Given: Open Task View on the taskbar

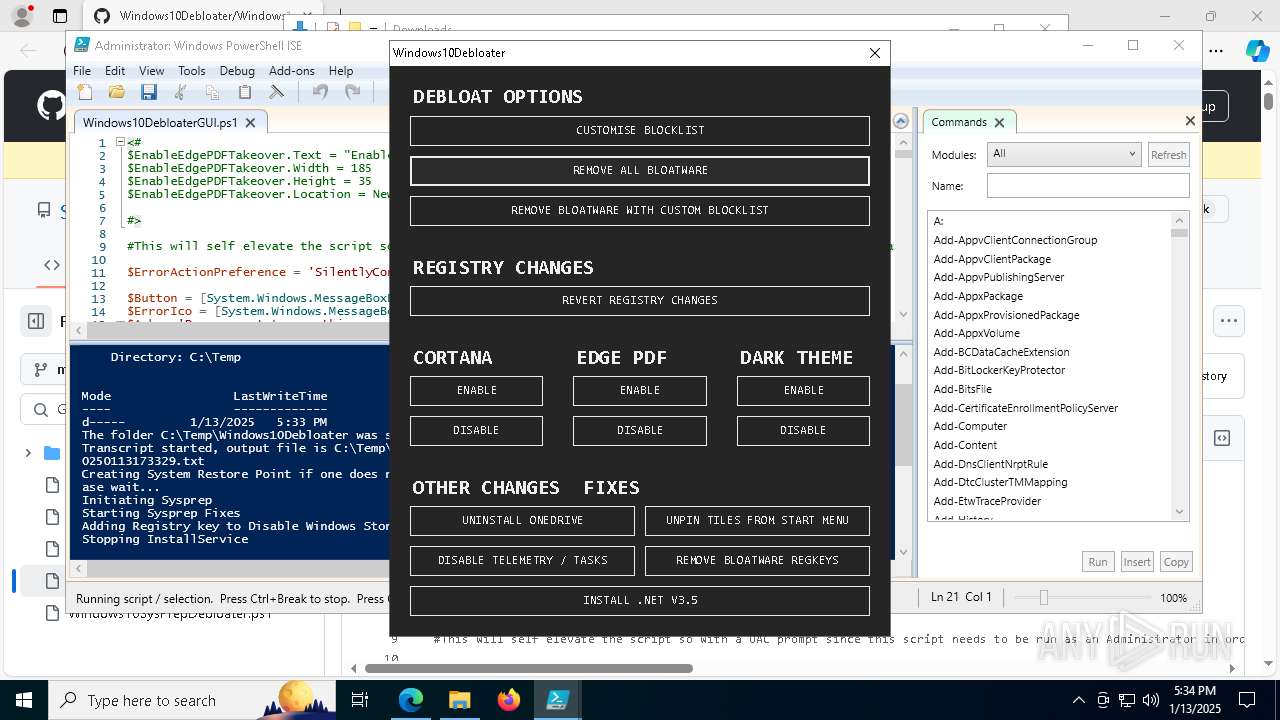Looking at the screenshot, I should click(360, 700).
